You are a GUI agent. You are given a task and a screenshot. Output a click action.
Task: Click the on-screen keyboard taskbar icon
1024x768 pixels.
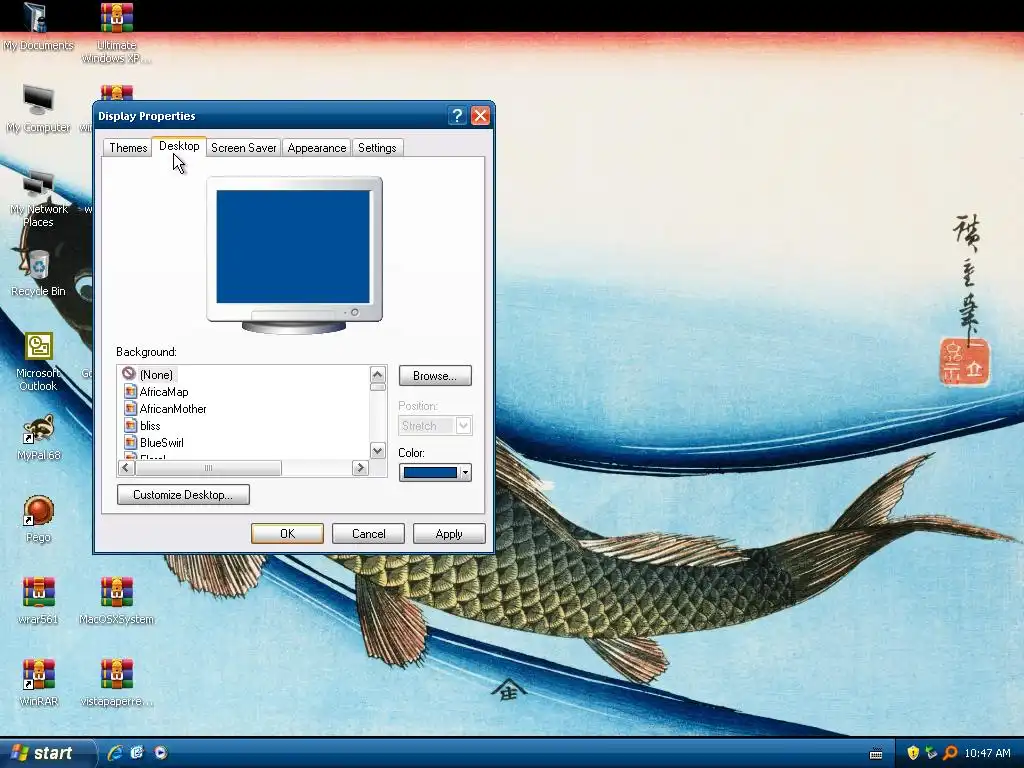pos(876,754)
